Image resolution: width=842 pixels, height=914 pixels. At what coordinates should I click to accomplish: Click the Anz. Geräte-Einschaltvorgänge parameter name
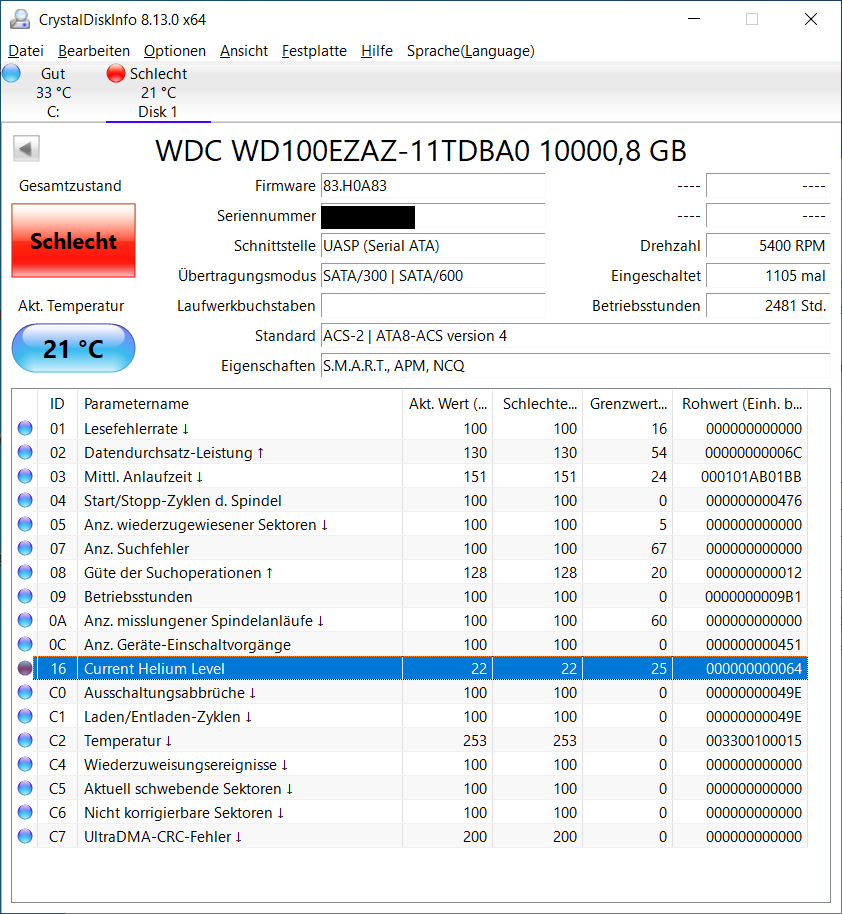click(187, 645)
